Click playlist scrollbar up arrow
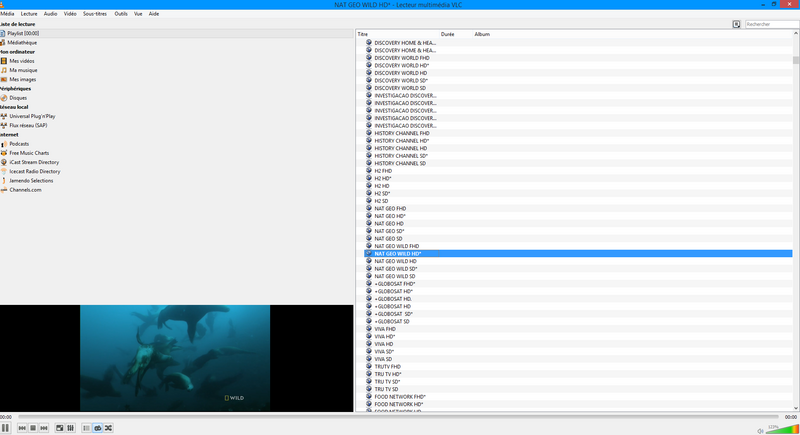800x435 pixels. (796, 33)
